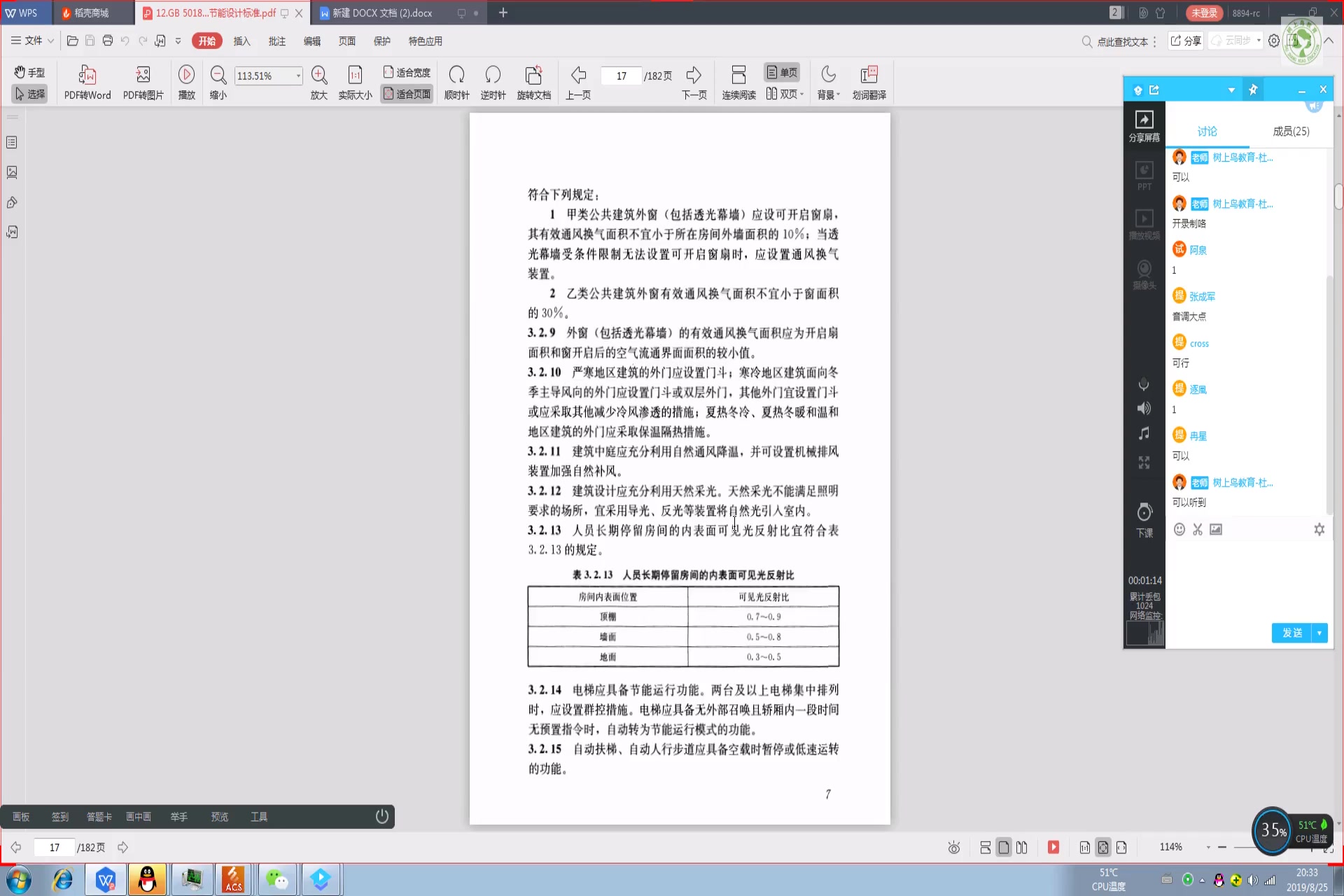Open the 编辑 tab

[312, 41]
